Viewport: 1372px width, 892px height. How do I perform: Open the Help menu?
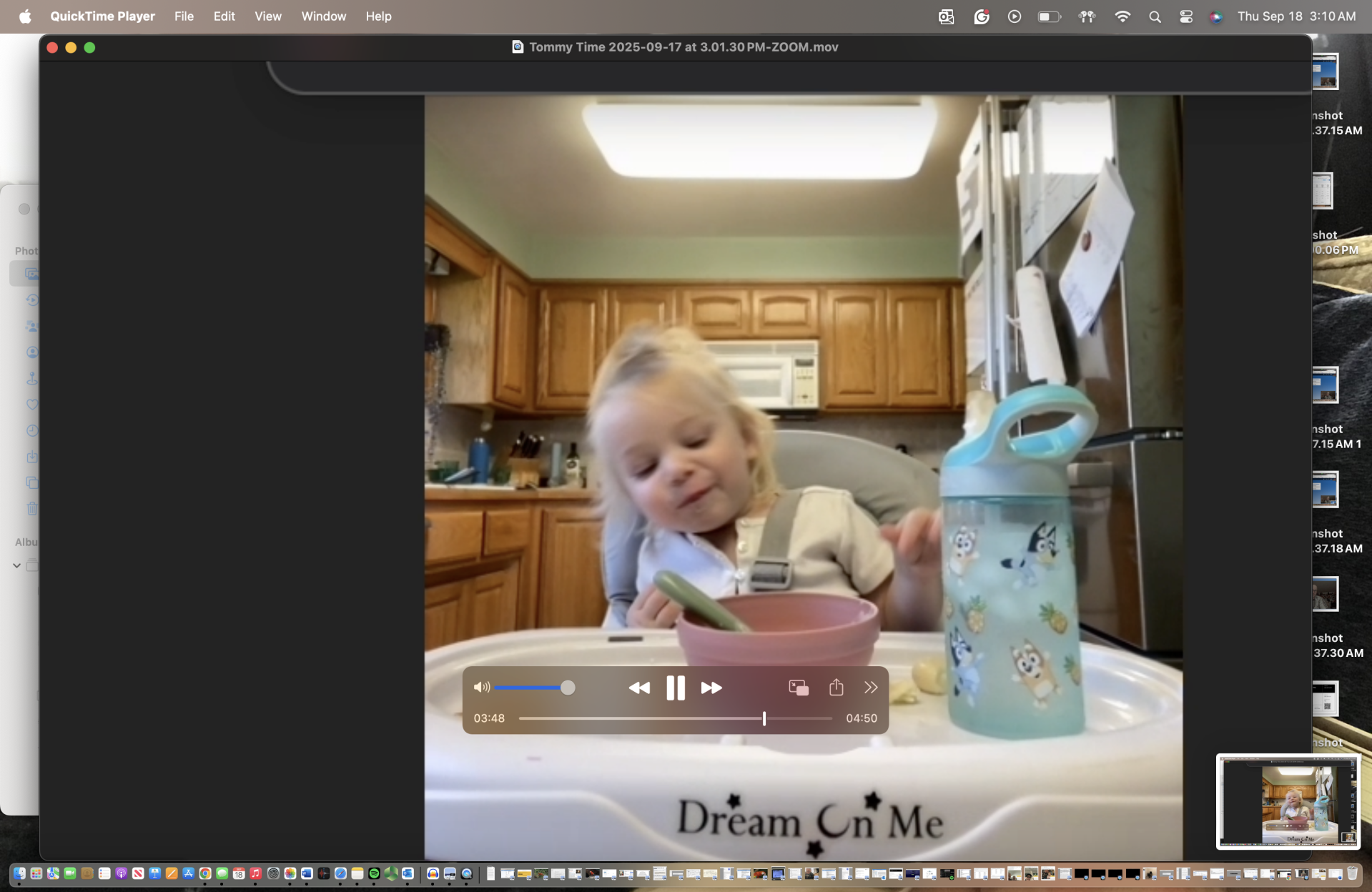(378, 16)
